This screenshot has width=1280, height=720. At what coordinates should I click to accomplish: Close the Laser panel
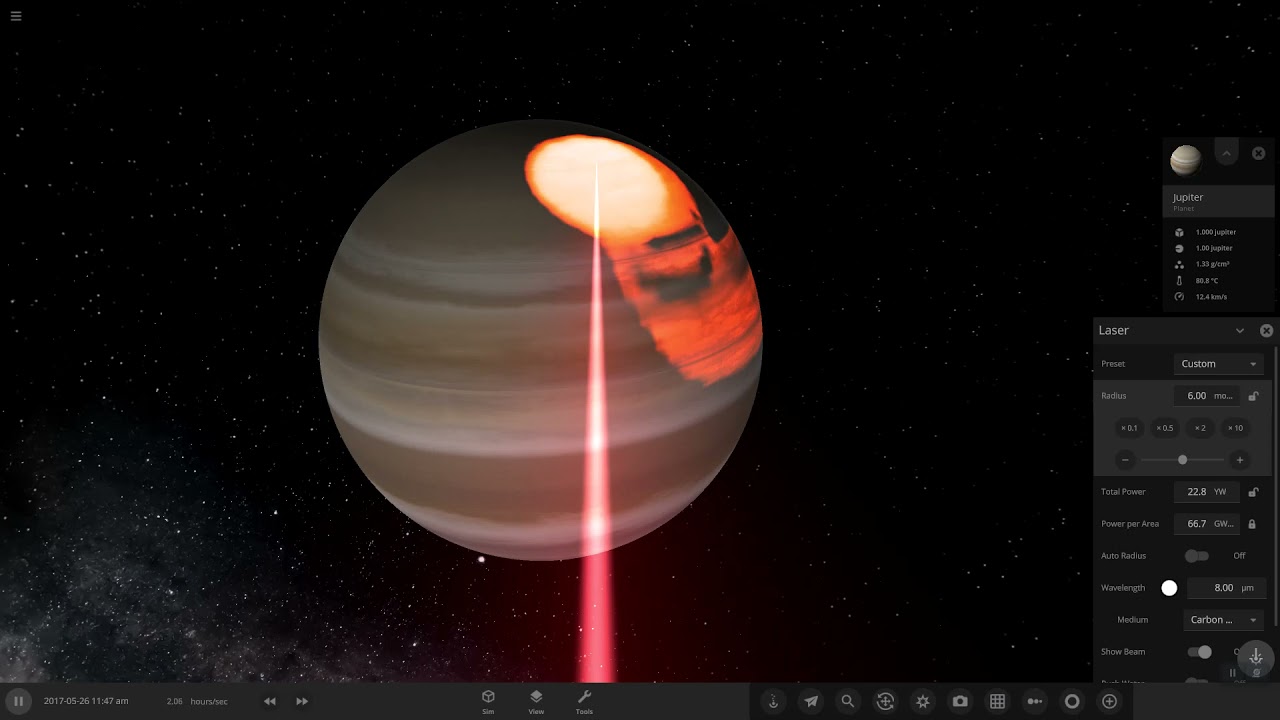click(1266, 331)
